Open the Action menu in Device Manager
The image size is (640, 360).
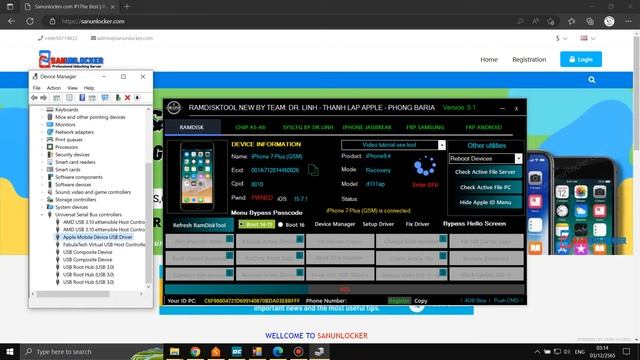53,88
